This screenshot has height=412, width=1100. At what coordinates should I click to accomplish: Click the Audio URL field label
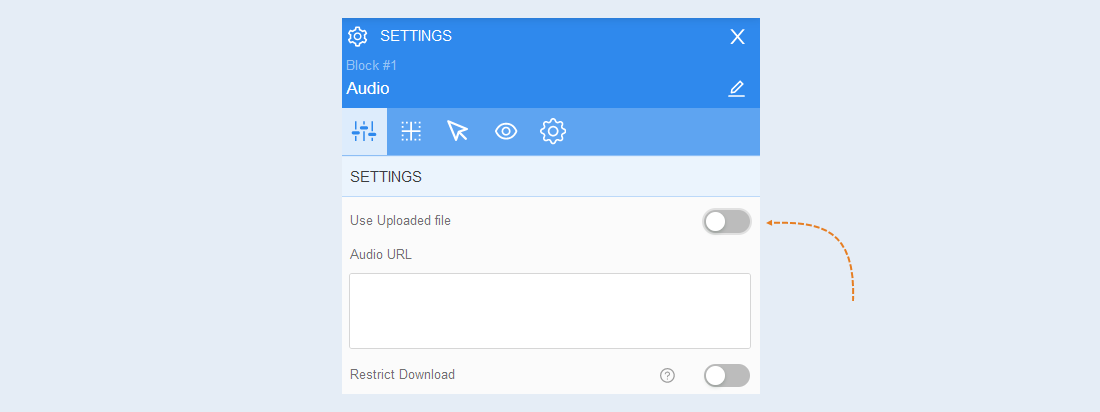tap(381, 255)
